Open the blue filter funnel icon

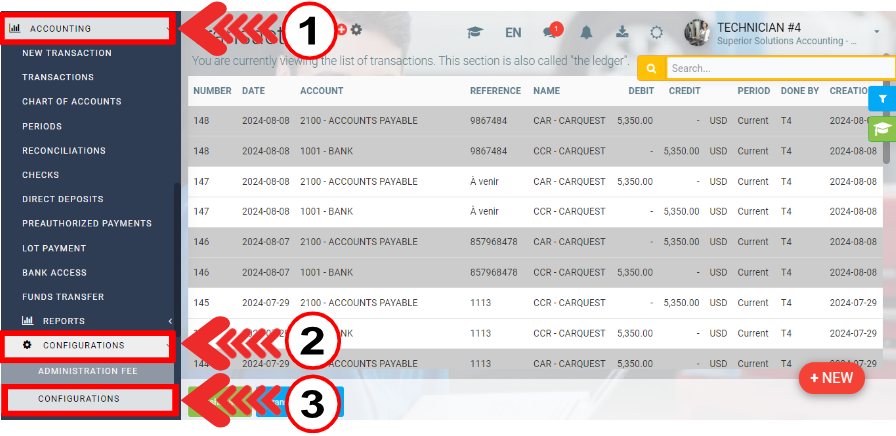click(x=882, y=99)
